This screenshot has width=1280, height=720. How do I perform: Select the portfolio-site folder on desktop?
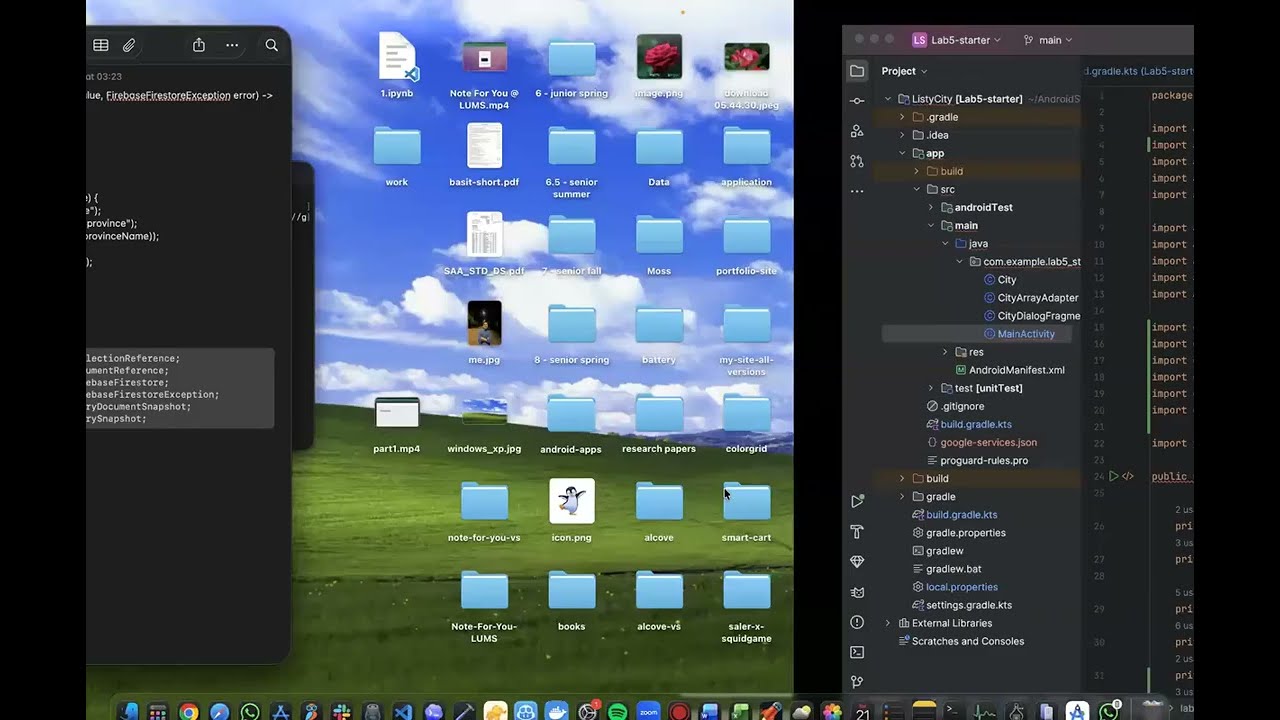746,244
